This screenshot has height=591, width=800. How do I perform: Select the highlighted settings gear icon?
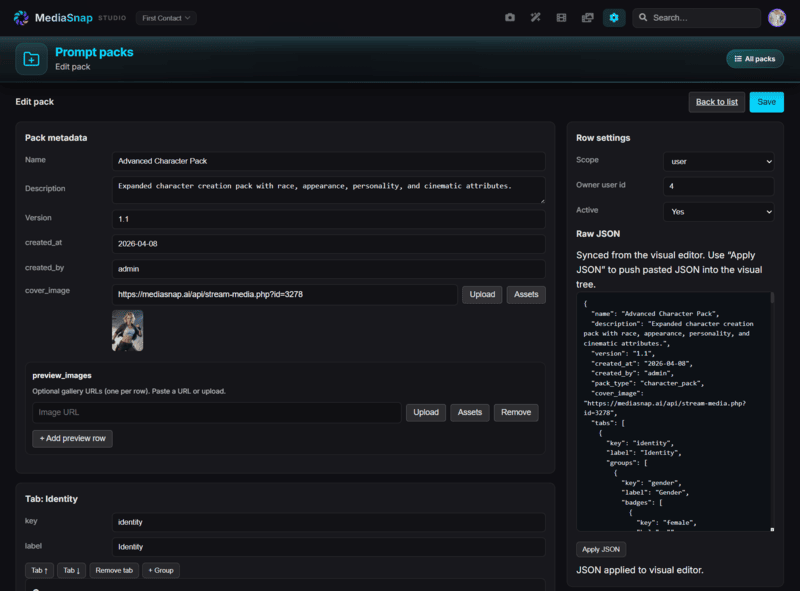pos(613,17)
